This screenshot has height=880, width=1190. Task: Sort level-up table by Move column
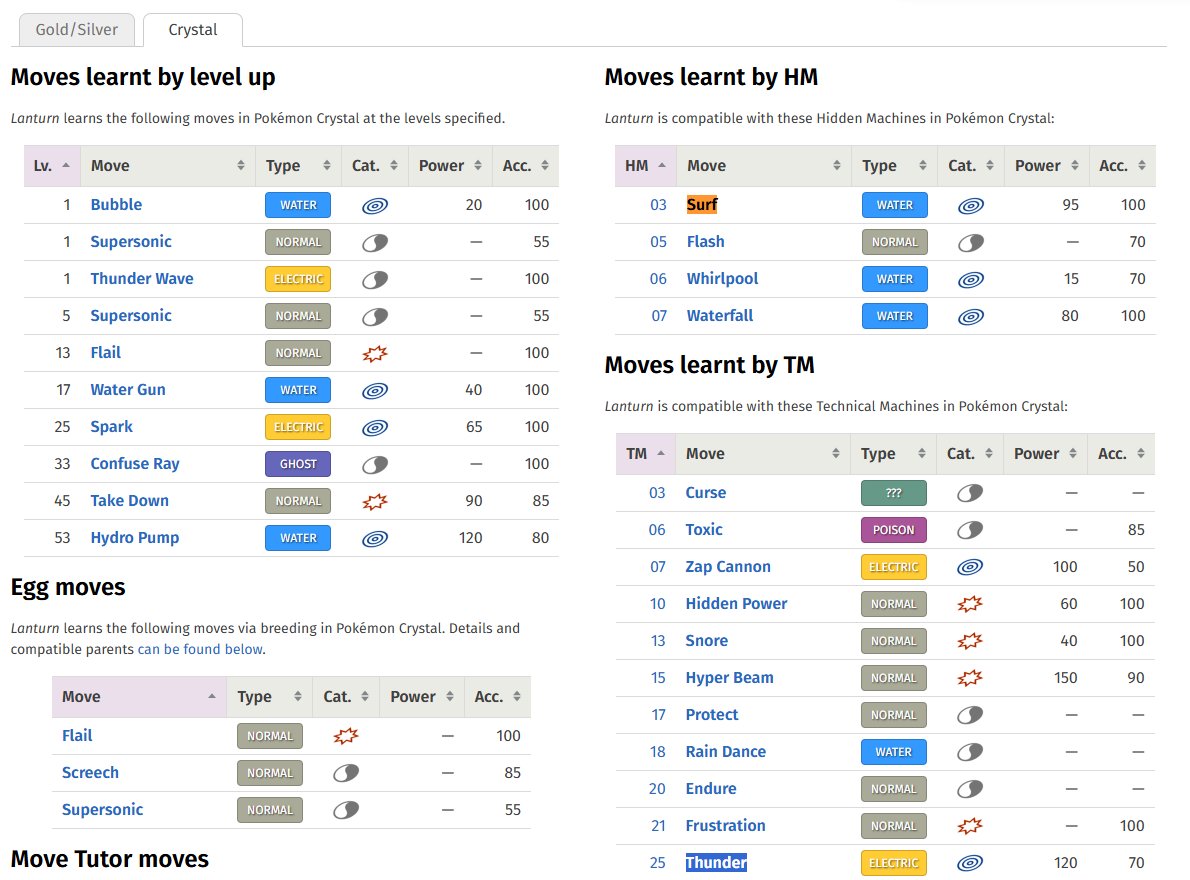tap(168, 165)
